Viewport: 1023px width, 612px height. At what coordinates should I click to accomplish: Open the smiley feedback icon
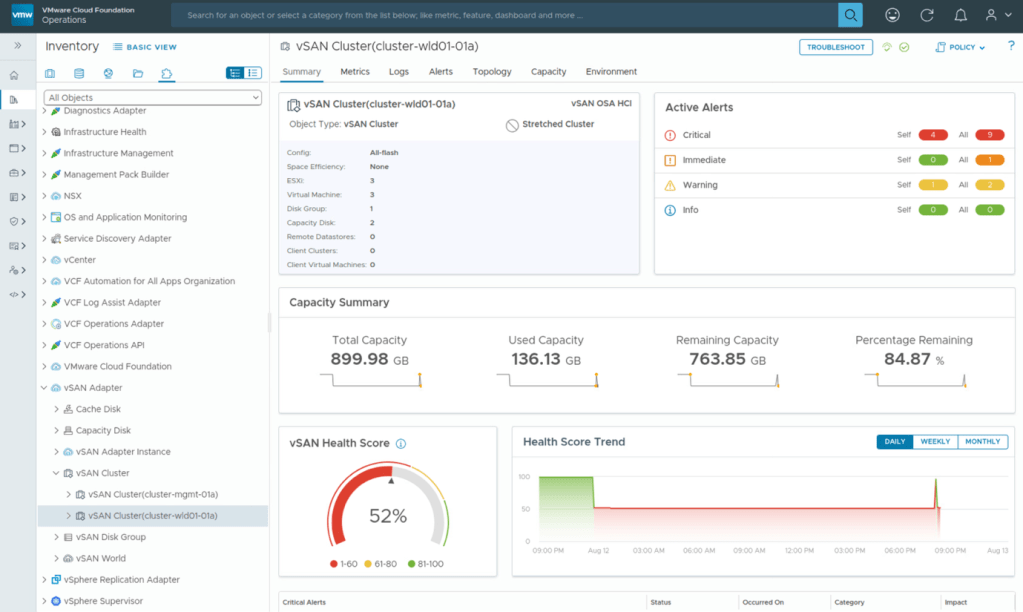point(893,15)
